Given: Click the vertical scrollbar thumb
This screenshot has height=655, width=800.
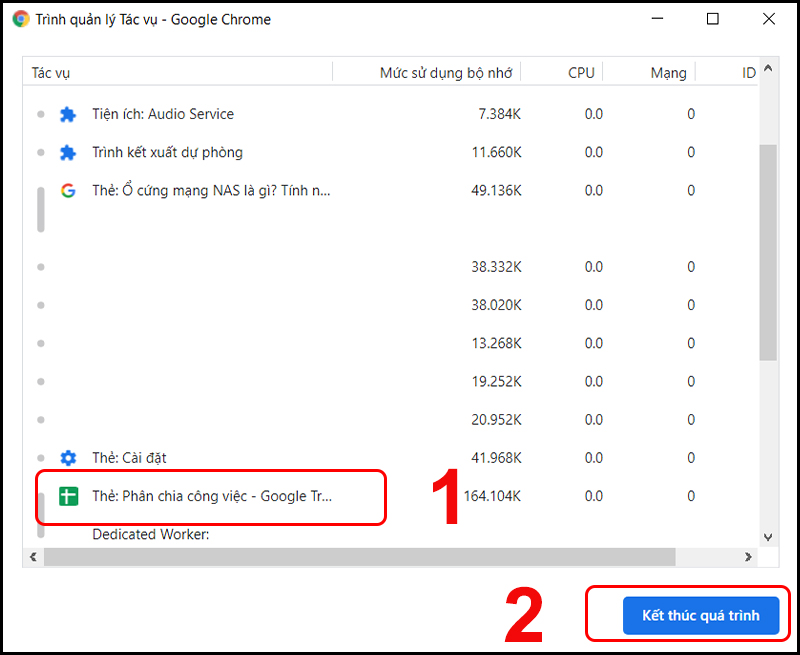Looking at the screenshot, I should (x=768, y=253).
